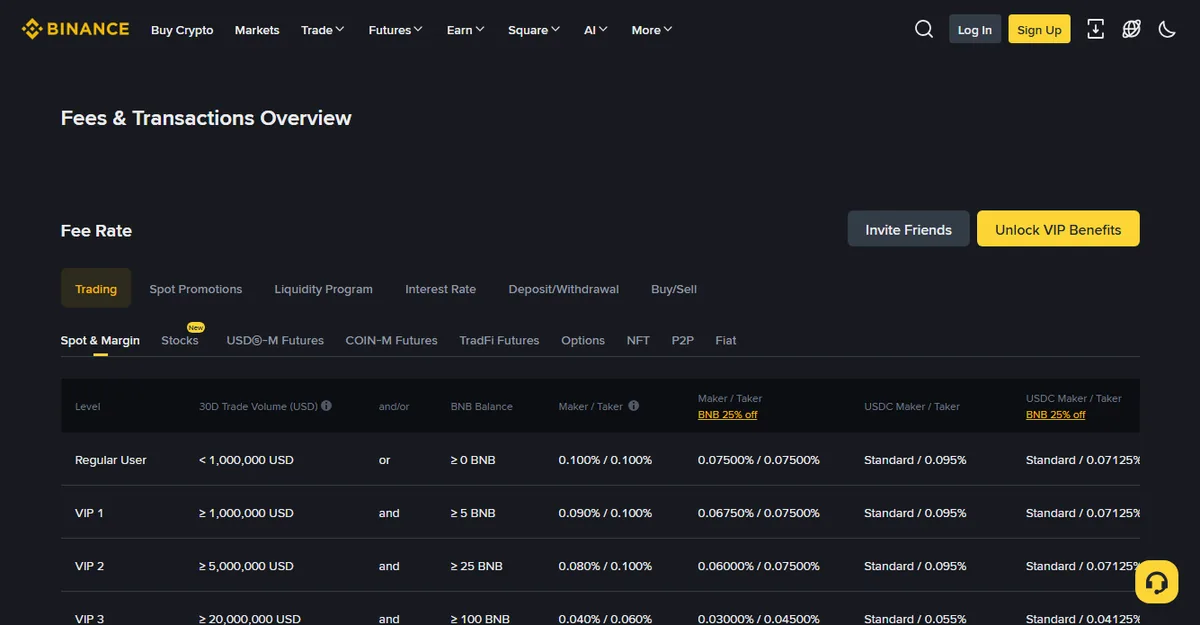Expand the Square dropdown menu
The width and height of the screenshot is (1200, 625).
pyautogui.click(x=534, y=30)
